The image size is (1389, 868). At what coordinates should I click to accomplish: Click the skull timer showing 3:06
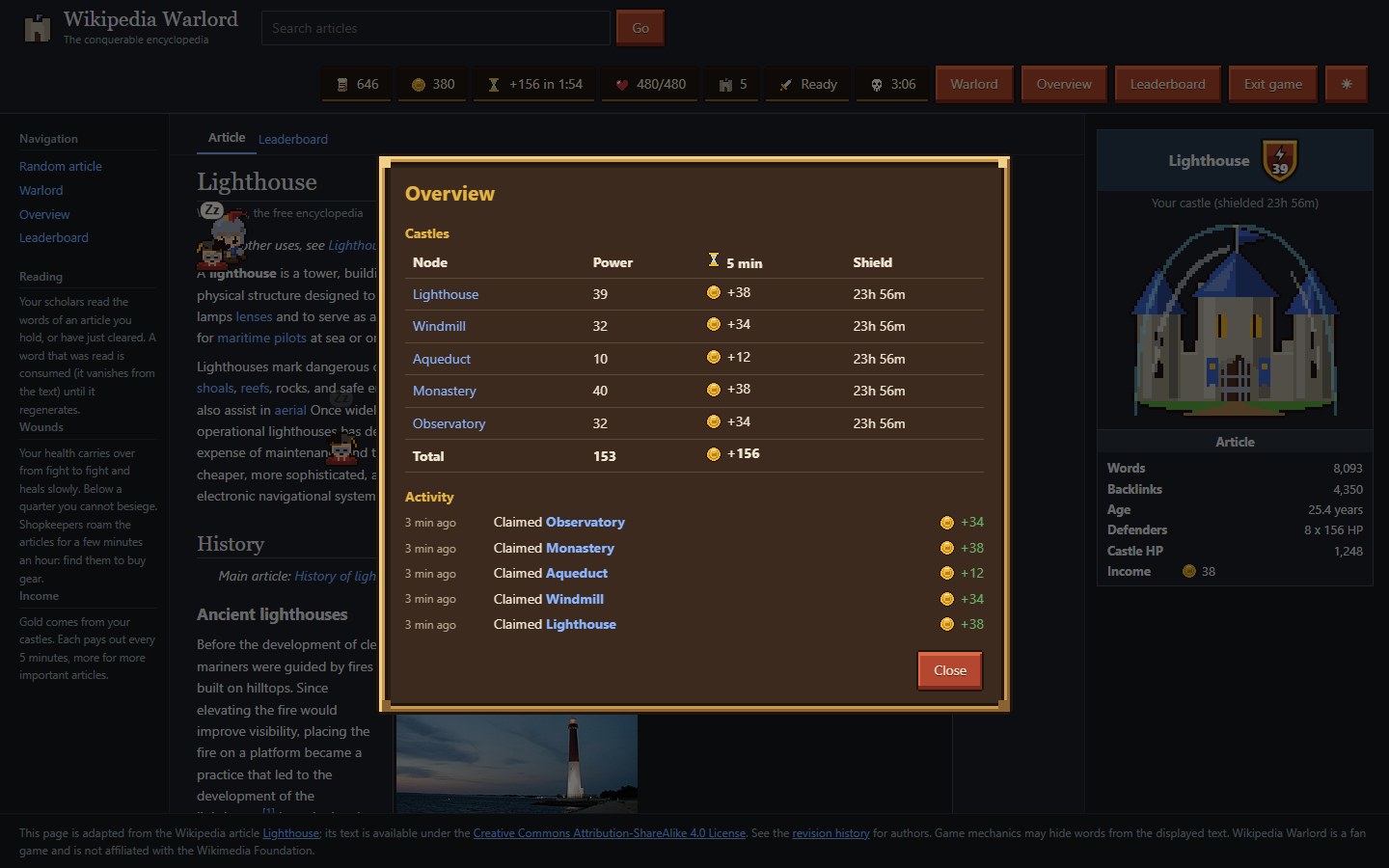click(x=893, y=84)
